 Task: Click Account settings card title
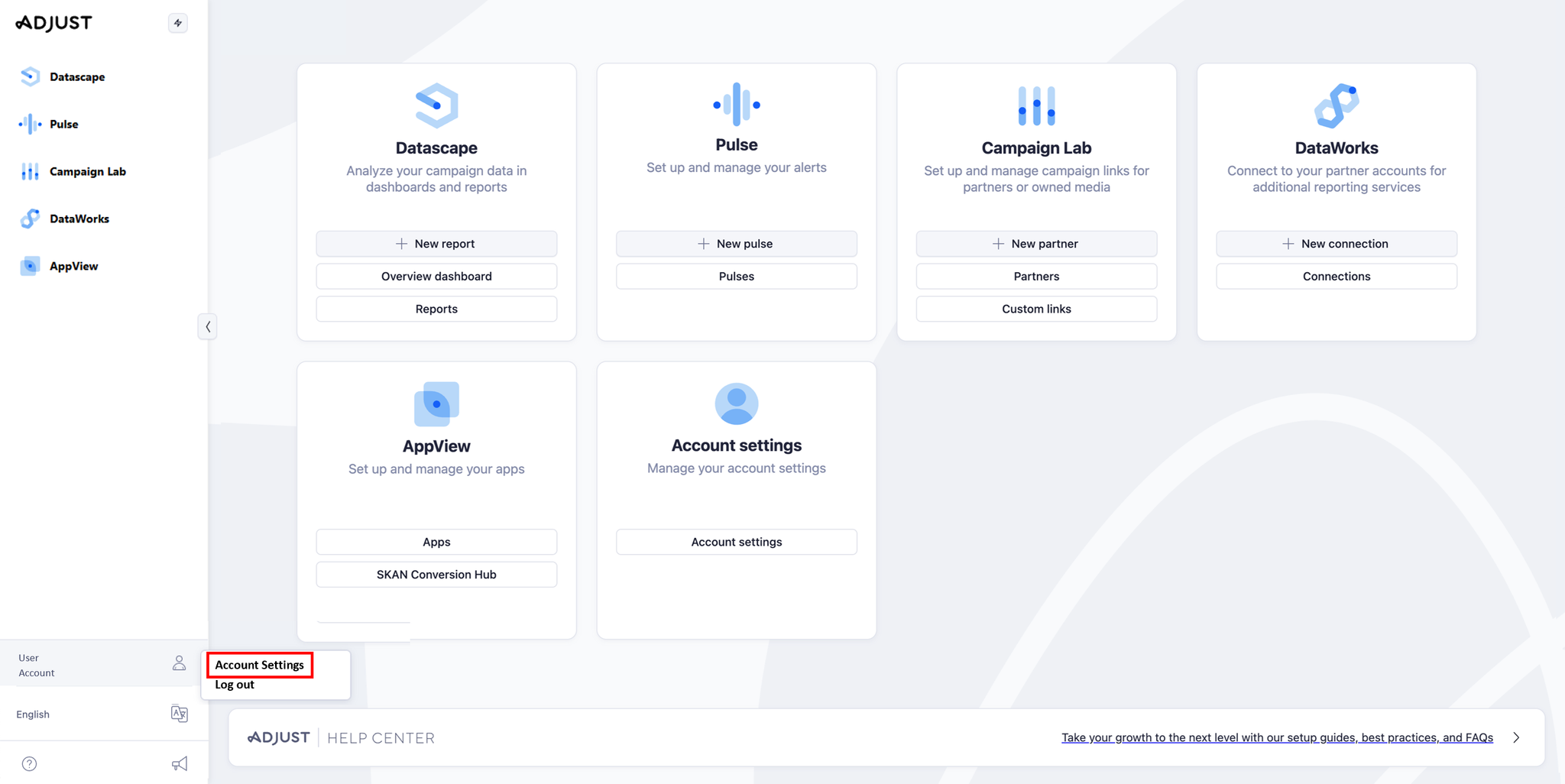[x=737, y=445]
